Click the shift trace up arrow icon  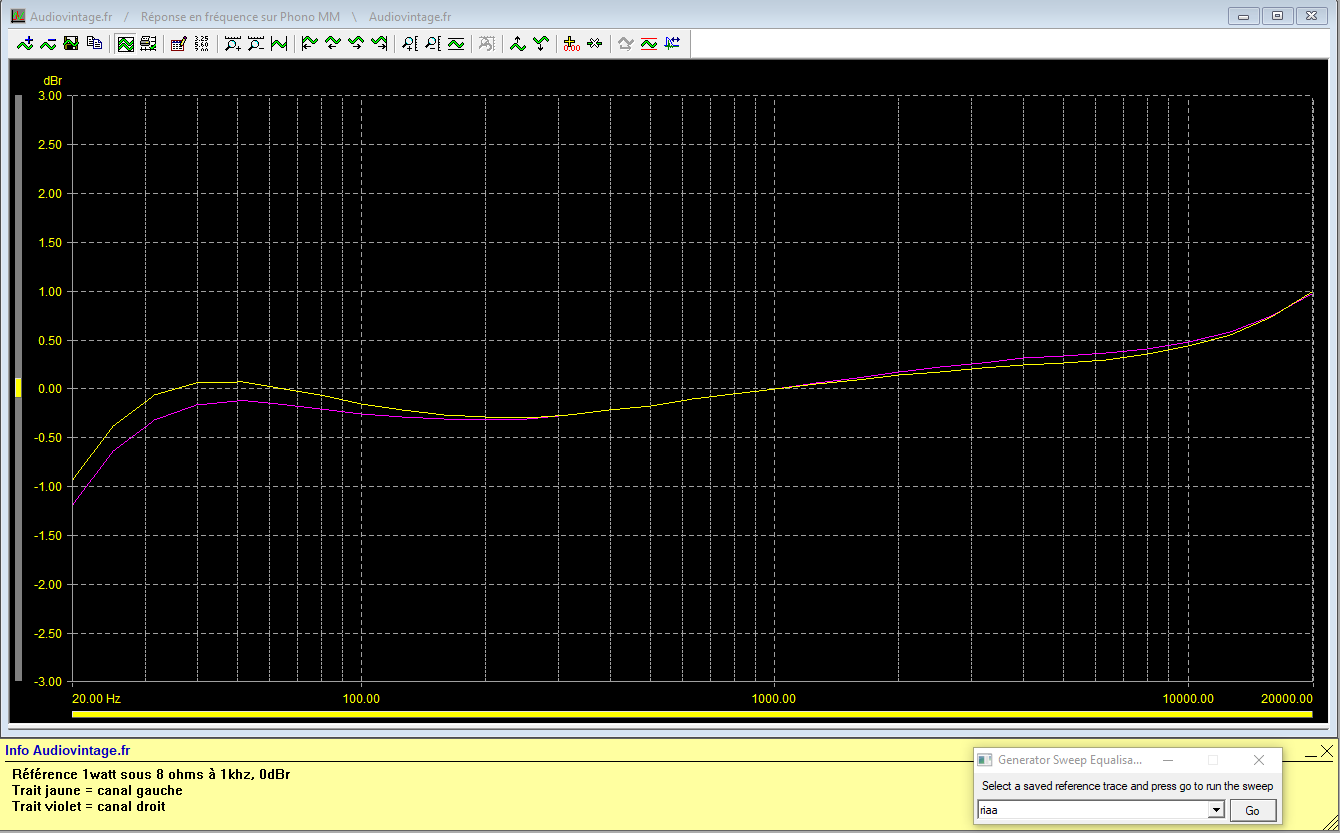tap(518, 43)
